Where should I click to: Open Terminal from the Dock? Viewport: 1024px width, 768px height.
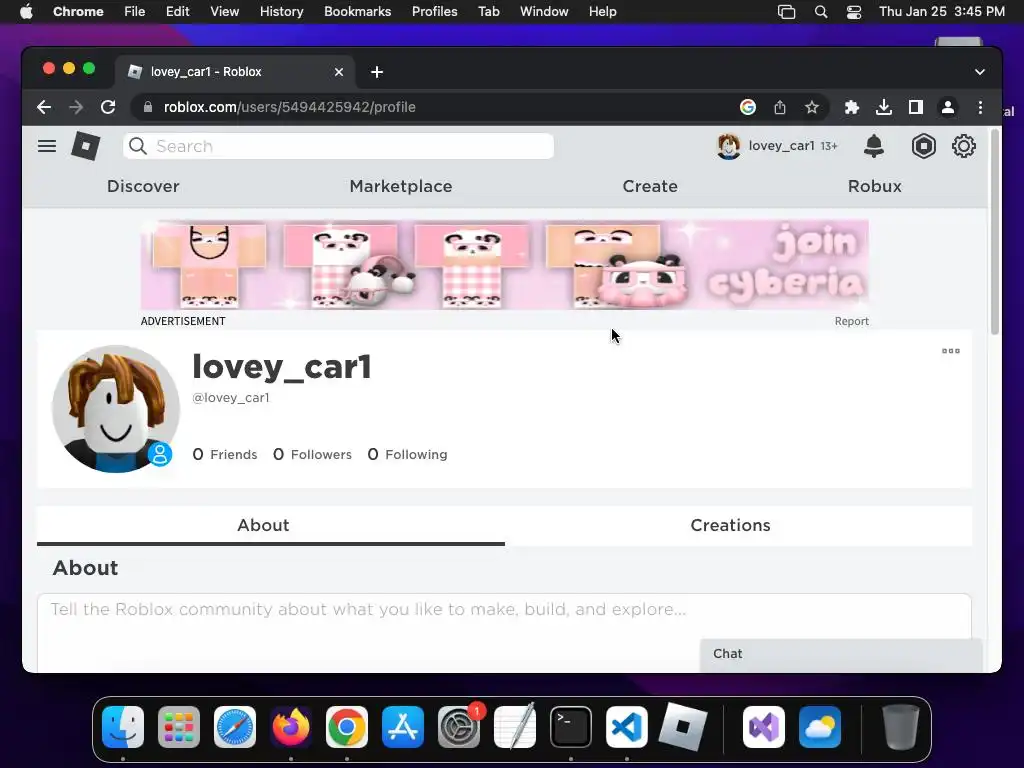(x=571, y=727)
